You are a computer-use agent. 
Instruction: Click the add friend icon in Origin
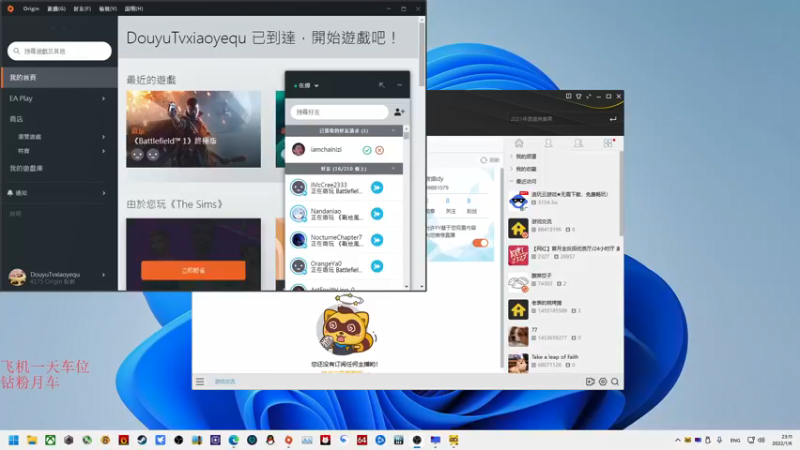click(x=399, y=112)
